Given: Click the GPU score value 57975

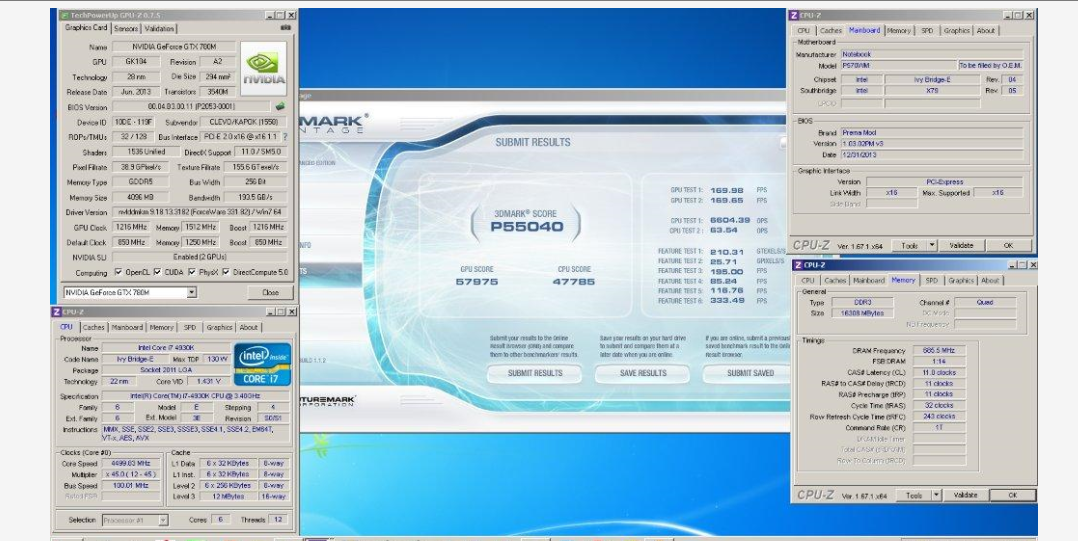Looking at the screenshot, I should click(x=476, y=281).
